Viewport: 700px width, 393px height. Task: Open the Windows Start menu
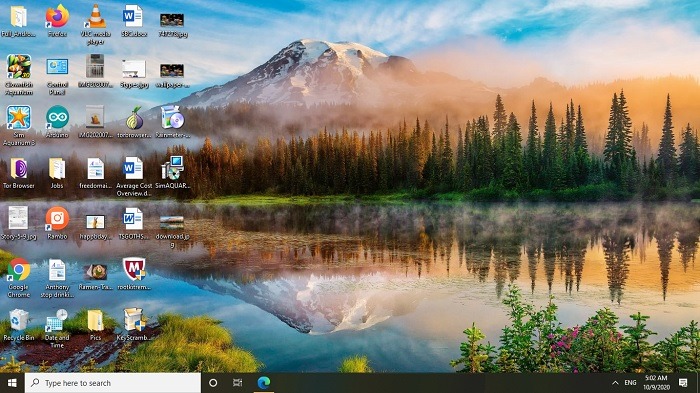point(12,383)
